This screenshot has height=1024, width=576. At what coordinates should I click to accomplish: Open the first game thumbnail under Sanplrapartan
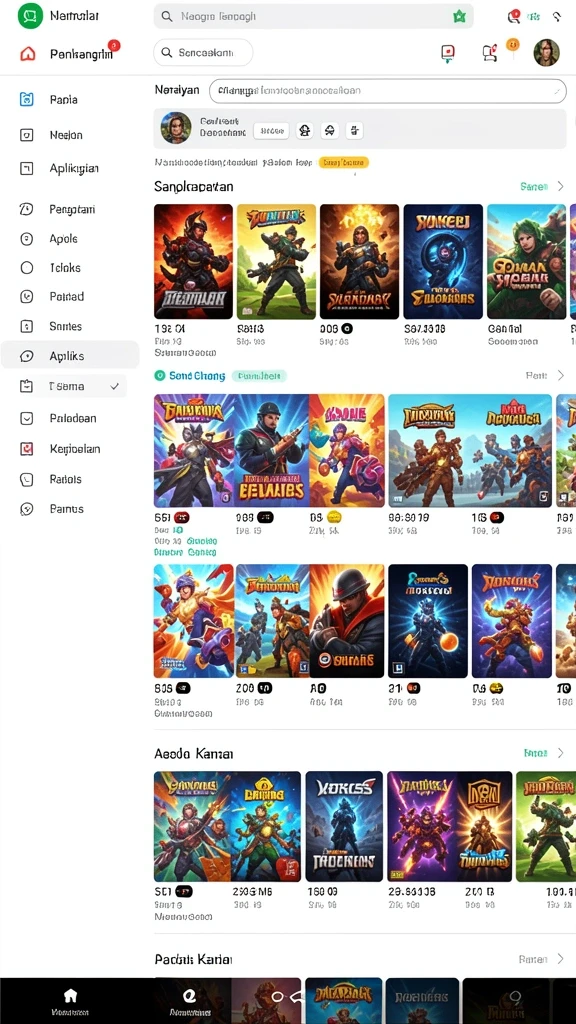pyautogui.click(x=193, y=261)
